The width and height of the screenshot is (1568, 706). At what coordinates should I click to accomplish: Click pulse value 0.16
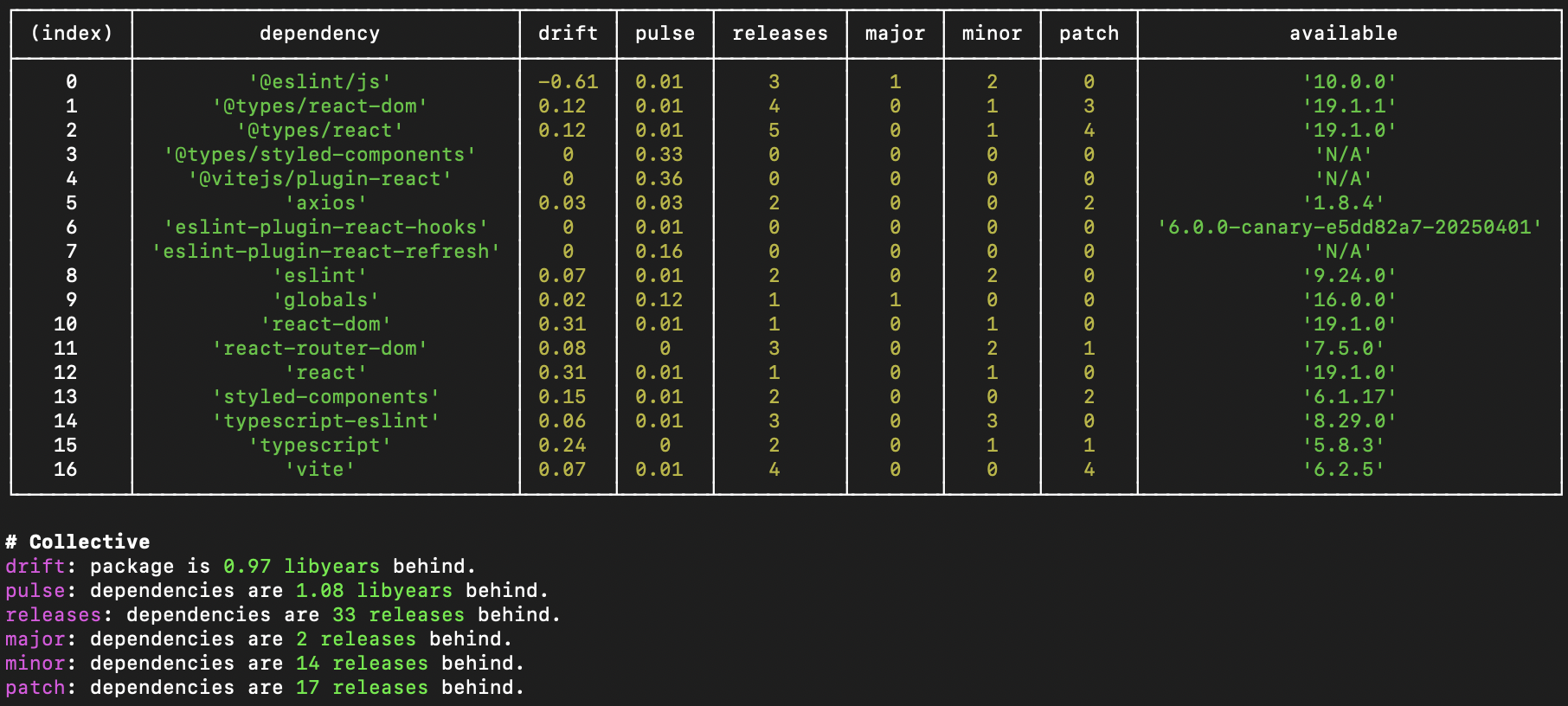point(659,252)
